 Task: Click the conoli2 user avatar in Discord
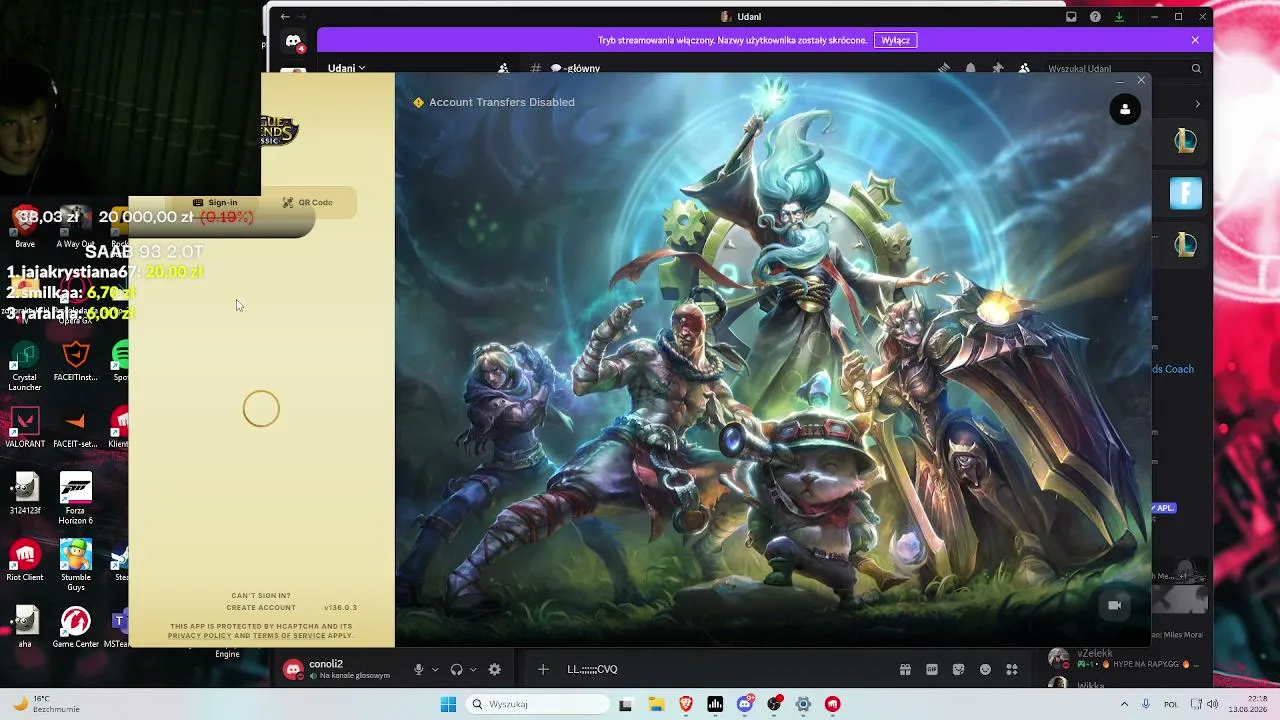[293, 670]
